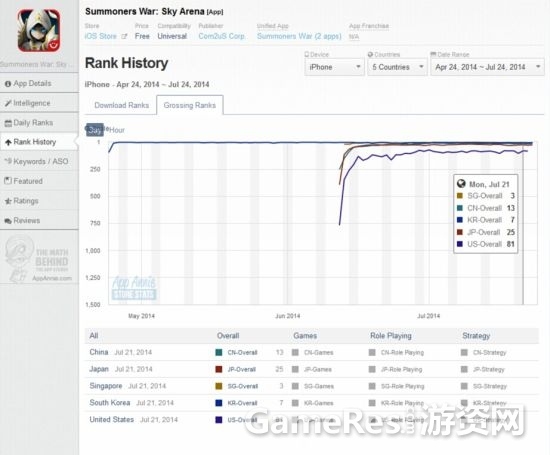Select the Hour granularity option

116,130
